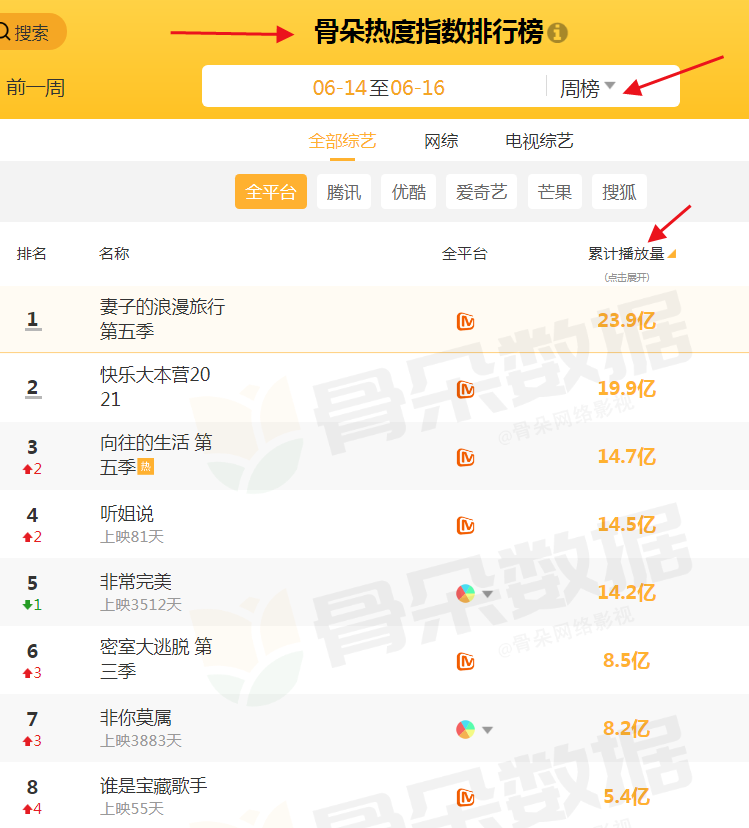Click the 全平台 column header
This screenshot has height=828, width=749.
click(x=464, y=253)
